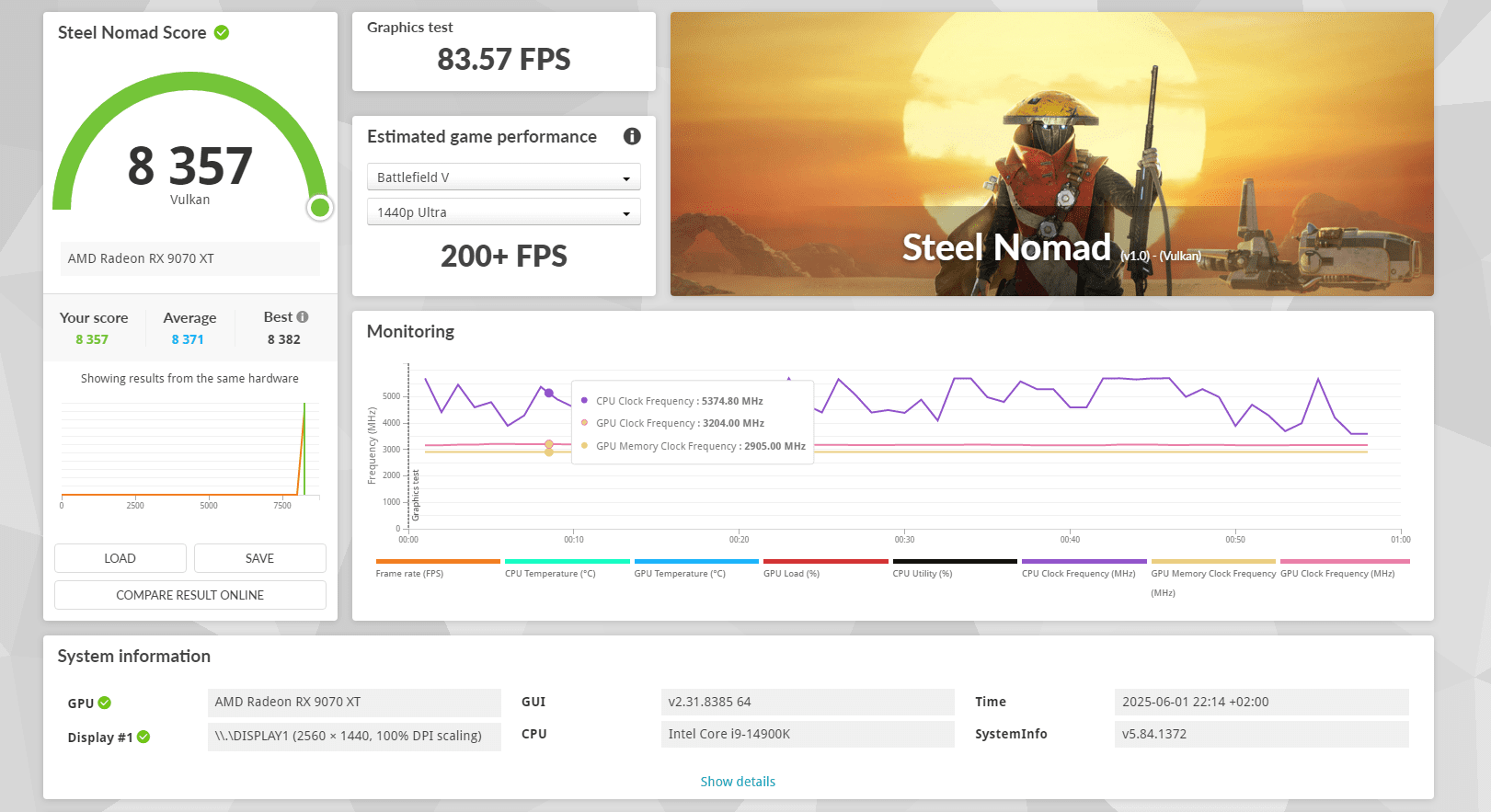Click GUI version v2.31.8385 64
The width and height of the screenshot is (1491, 812).
coord(808,702)
